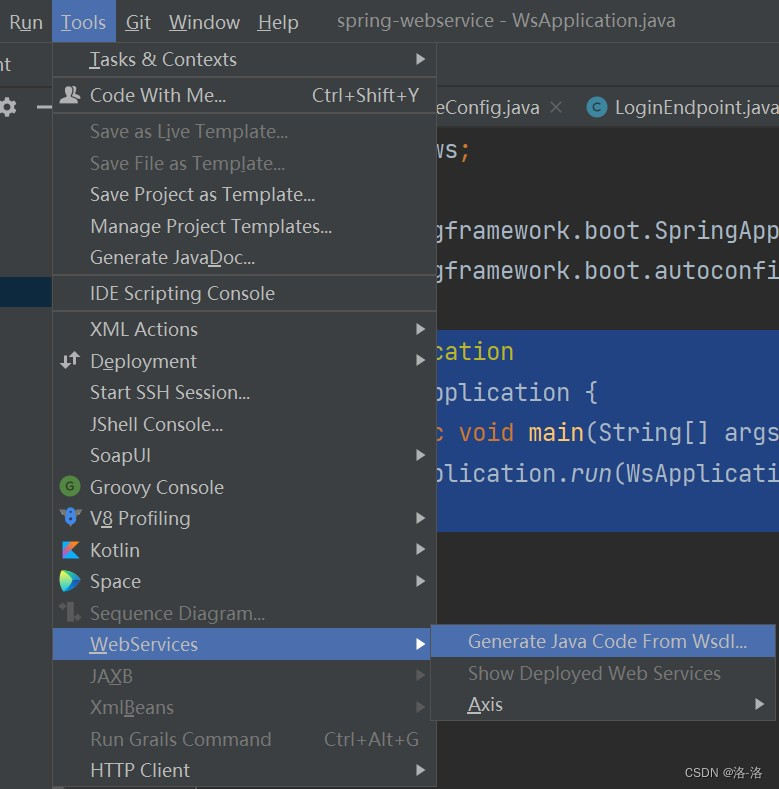The image size is (779, 789).
Task: Expand Space submenu arrow
Action: [x=420, y=581]
